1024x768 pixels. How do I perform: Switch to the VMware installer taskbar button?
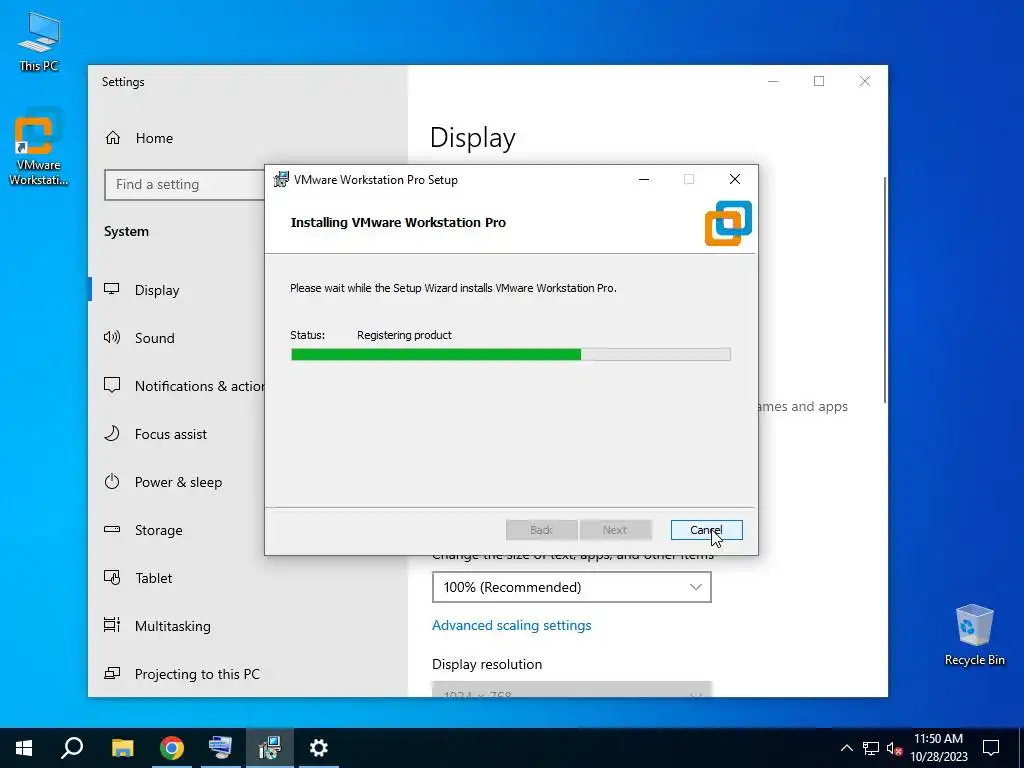(x=269, y=748)
